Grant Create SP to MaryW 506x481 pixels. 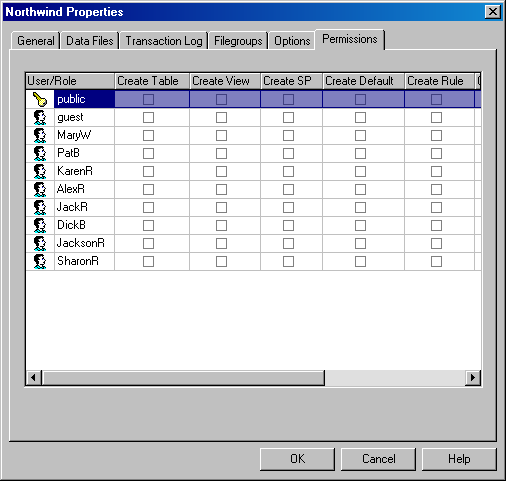point(288,135)
